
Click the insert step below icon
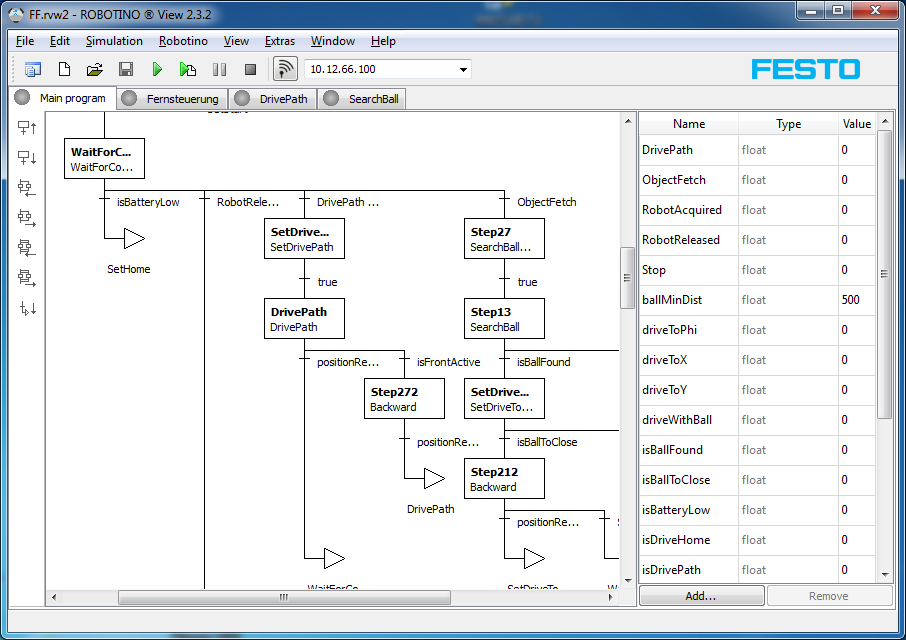27,157
